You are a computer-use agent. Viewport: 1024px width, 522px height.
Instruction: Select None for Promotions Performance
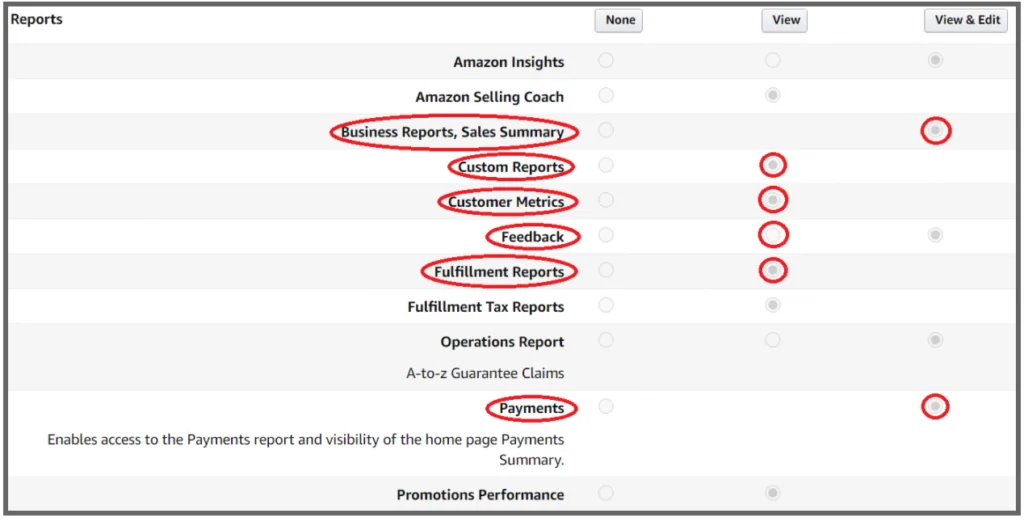point(606,493)
